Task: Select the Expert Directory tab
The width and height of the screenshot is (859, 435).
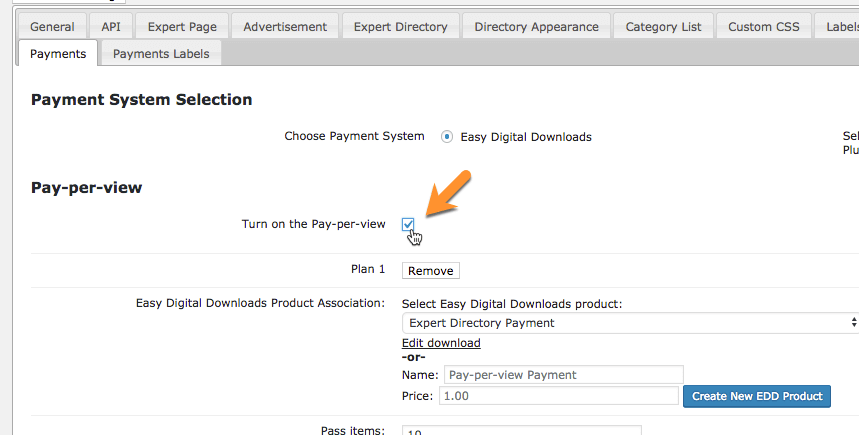Action: point(402,27)
